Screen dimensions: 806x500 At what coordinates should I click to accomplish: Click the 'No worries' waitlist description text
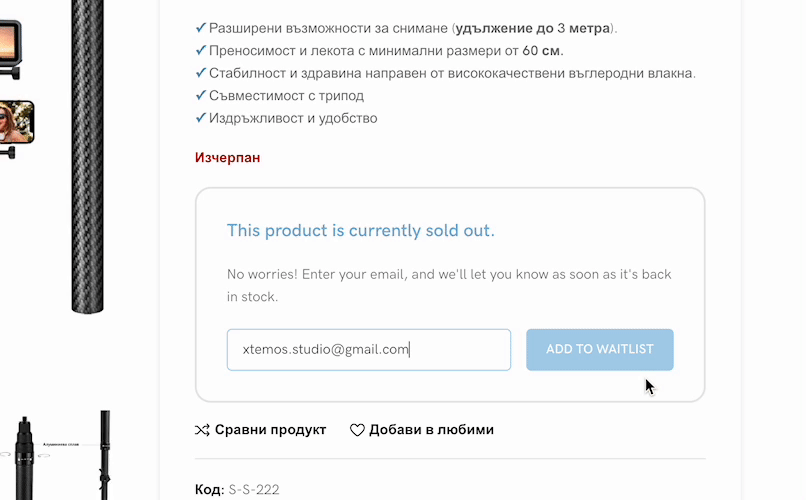449,285
